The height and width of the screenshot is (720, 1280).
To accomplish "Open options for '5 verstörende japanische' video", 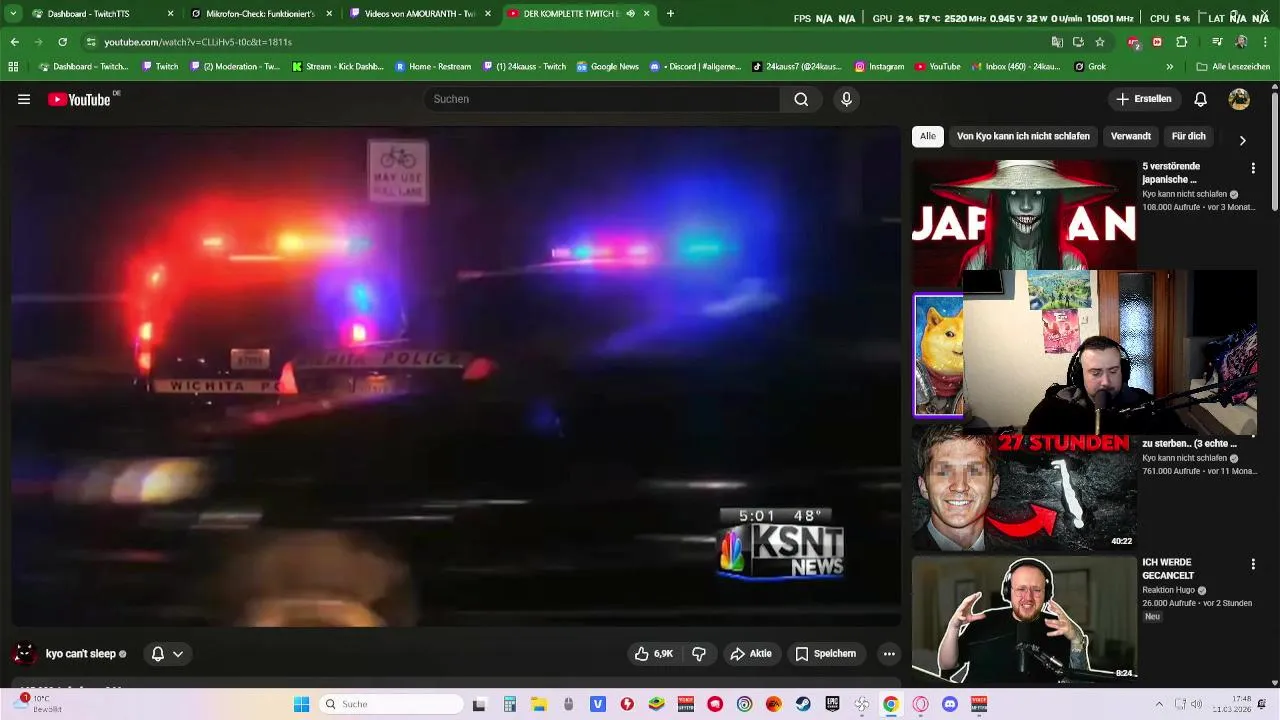I will [1253, 168].
